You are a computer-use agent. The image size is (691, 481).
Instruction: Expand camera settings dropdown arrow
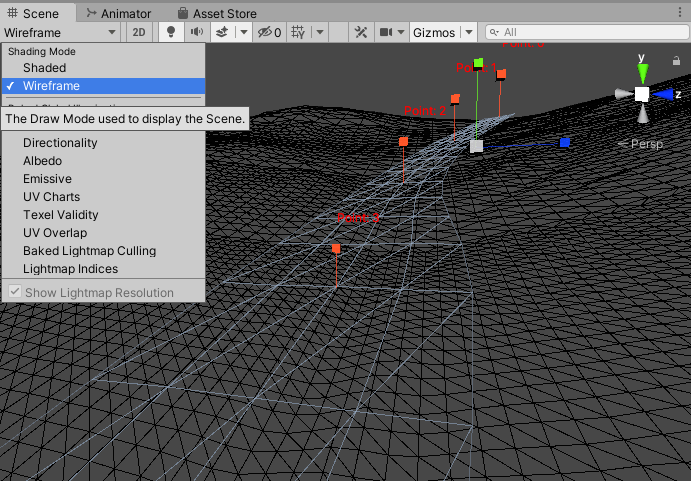[x=401, y=32]
